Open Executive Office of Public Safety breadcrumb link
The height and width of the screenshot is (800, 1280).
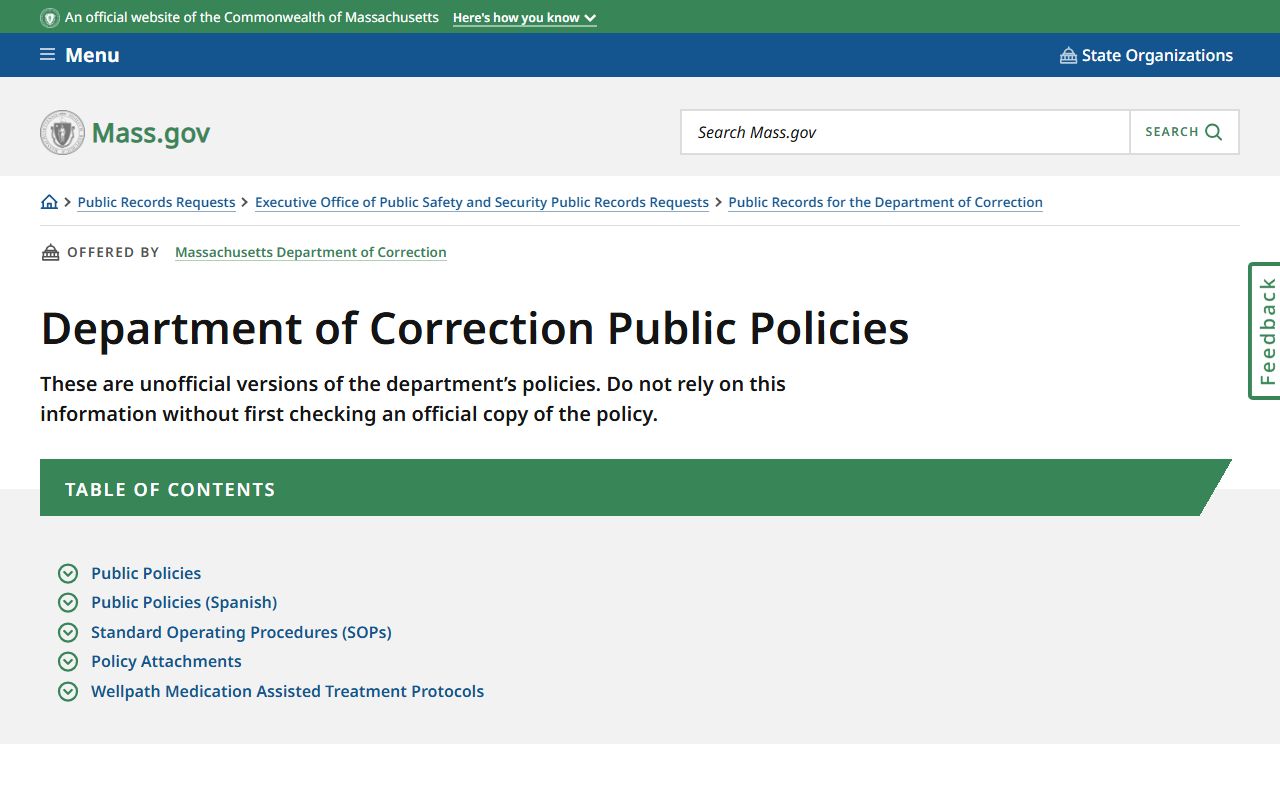(482, 202)
